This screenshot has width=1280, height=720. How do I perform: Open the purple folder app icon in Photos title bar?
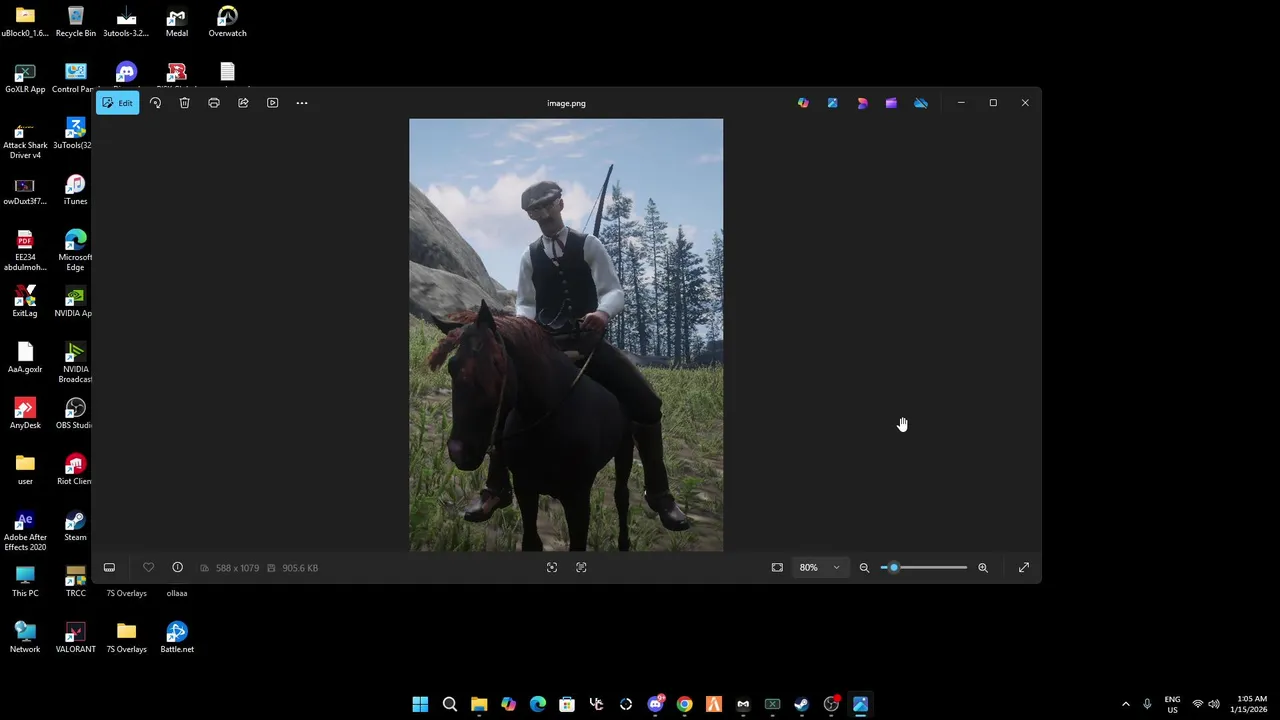pyautogui.click(x=891, y=103)
